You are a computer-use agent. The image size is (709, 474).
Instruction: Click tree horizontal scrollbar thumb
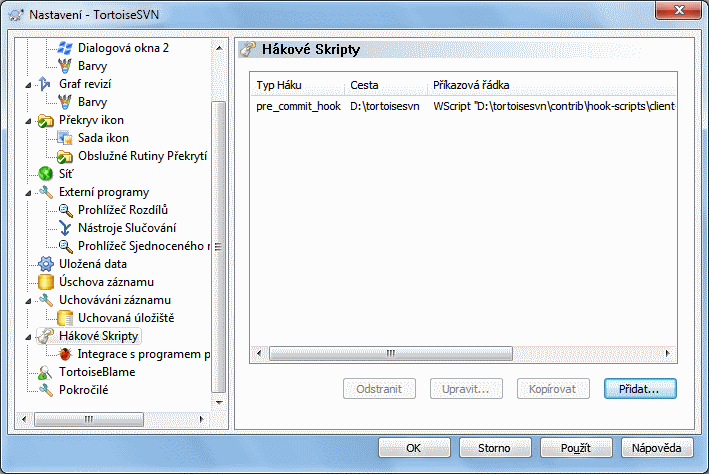(89, 419)
